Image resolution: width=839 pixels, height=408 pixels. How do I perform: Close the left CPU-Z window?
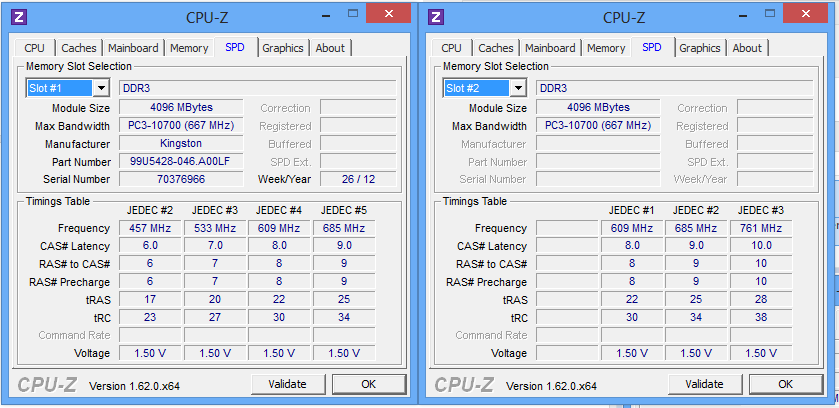click(x=388, y=13)
